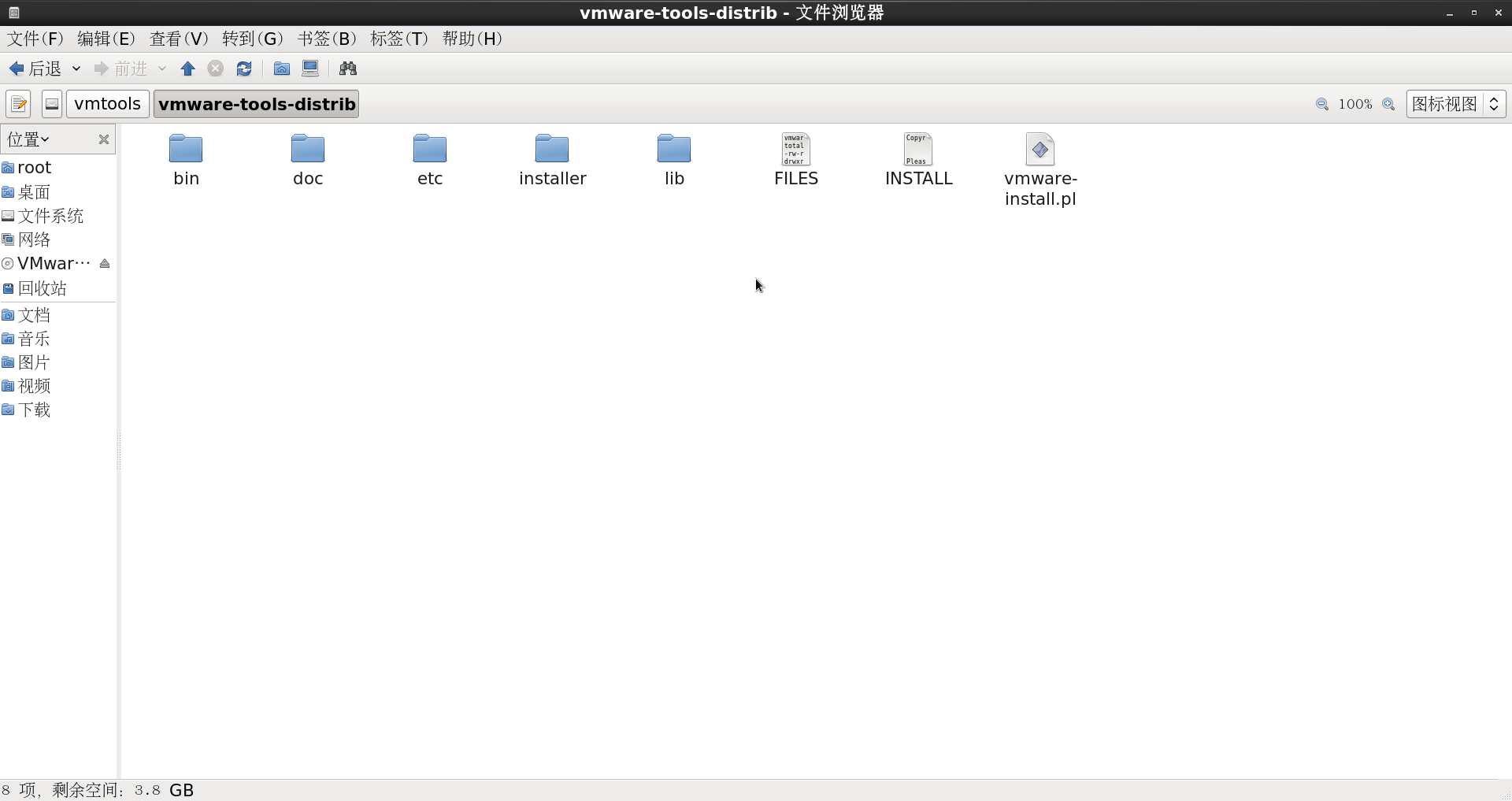1512x801 pixels.
Task: Open the 编辑(E) menu
Action: [106, 39]
